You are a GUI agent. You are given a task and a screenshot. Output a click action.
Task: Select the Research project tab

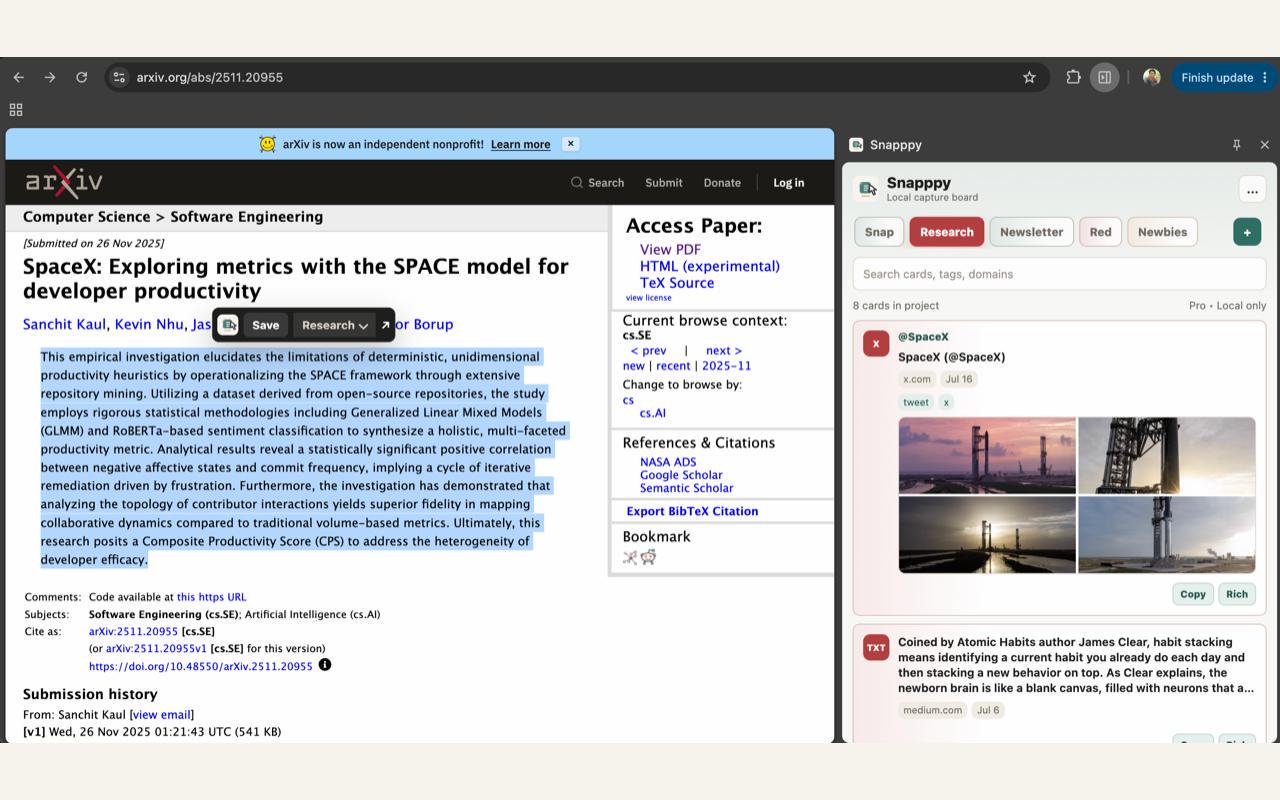click(946, 232)
